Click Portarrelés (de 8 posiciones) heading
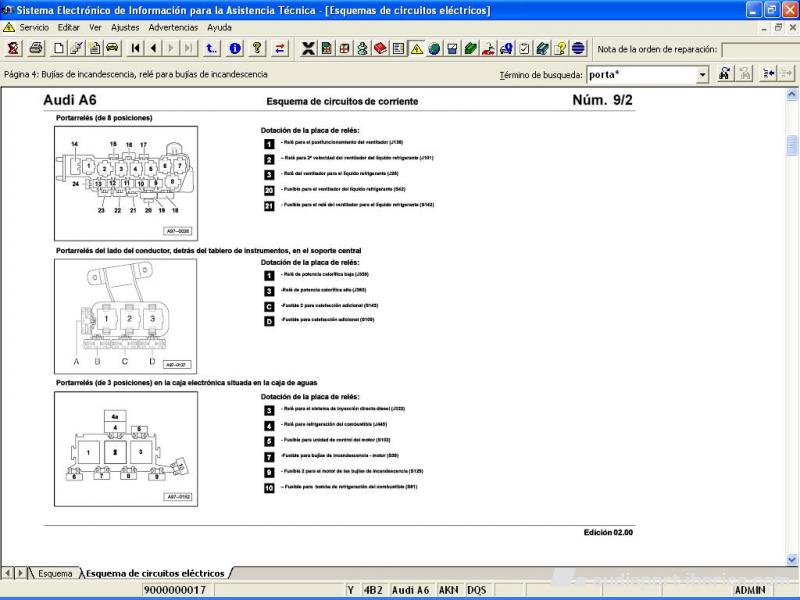Screen dimensions: 800x600 point(104,118)
